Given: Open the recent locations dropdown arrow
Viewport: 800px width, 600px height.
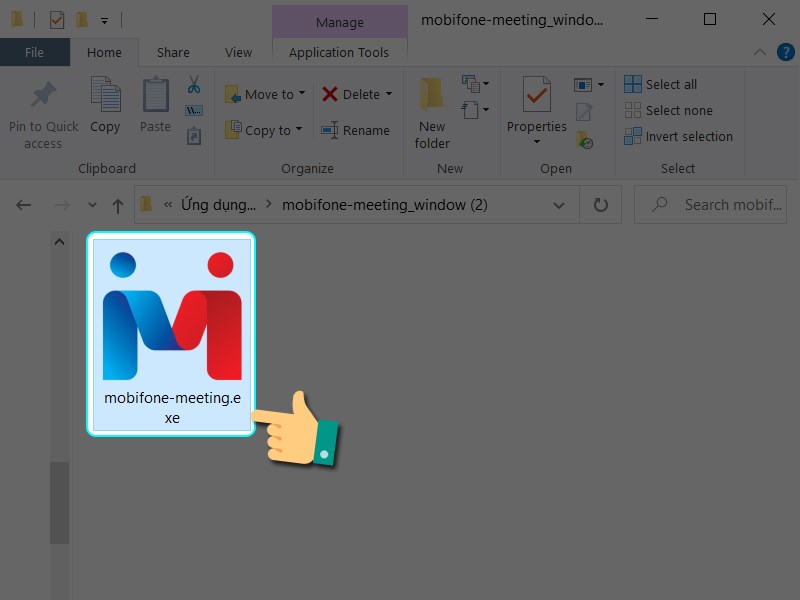Looking at the screenshot, I should coord(92,205).
